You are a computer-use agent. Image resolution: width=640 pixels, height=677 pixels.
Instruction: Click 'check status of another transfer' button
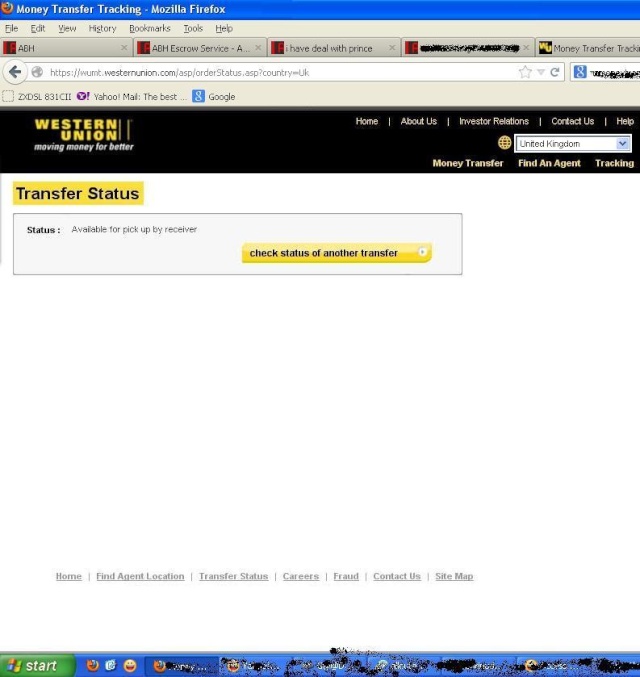click(x=336, y=253)
